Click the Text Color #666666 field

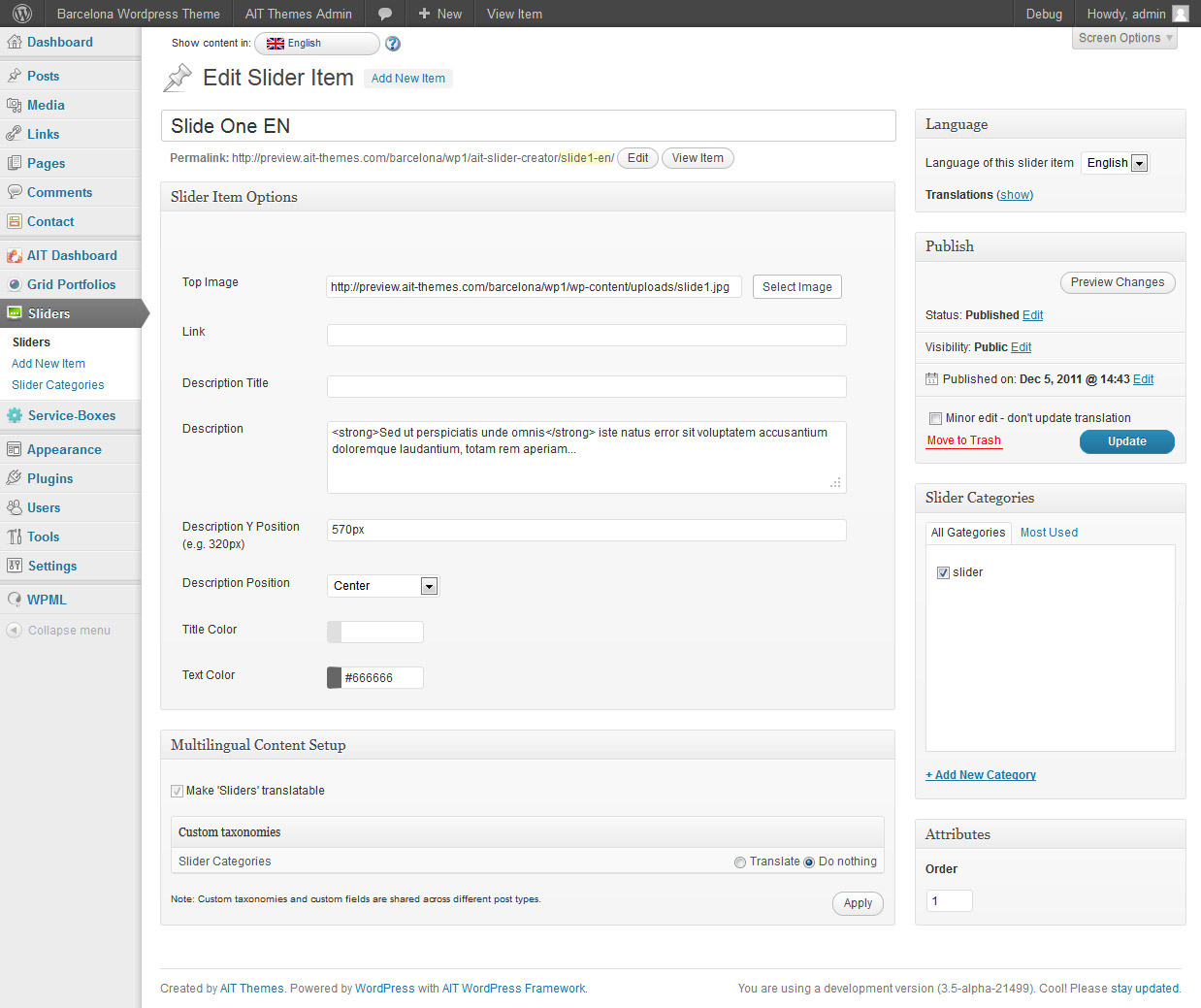click(x=382, y=677)
